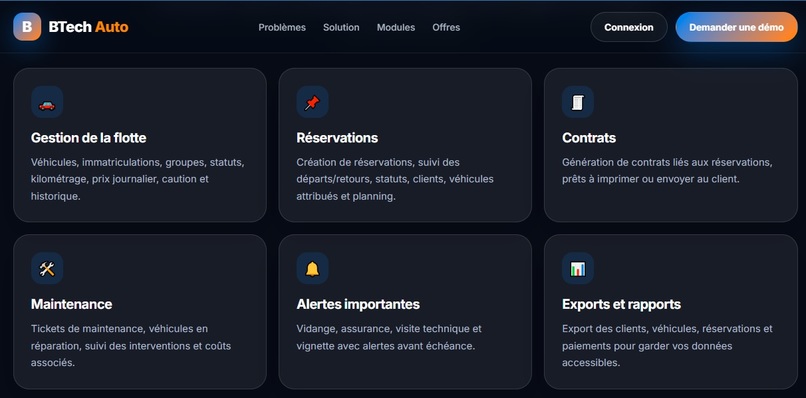Click the Exports et rapports heading

[621, 304]
